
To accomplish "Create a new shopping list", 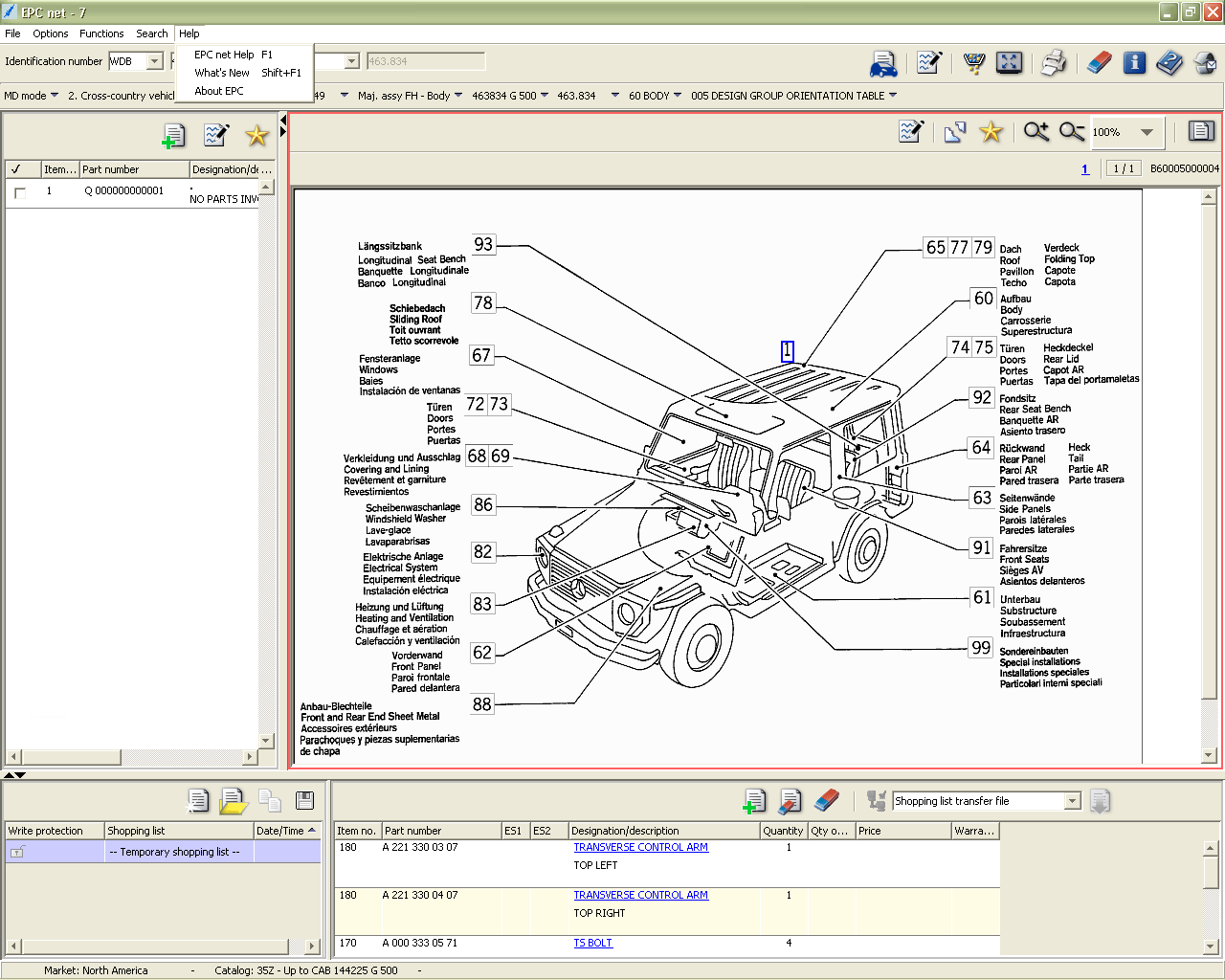I will 198,801.
